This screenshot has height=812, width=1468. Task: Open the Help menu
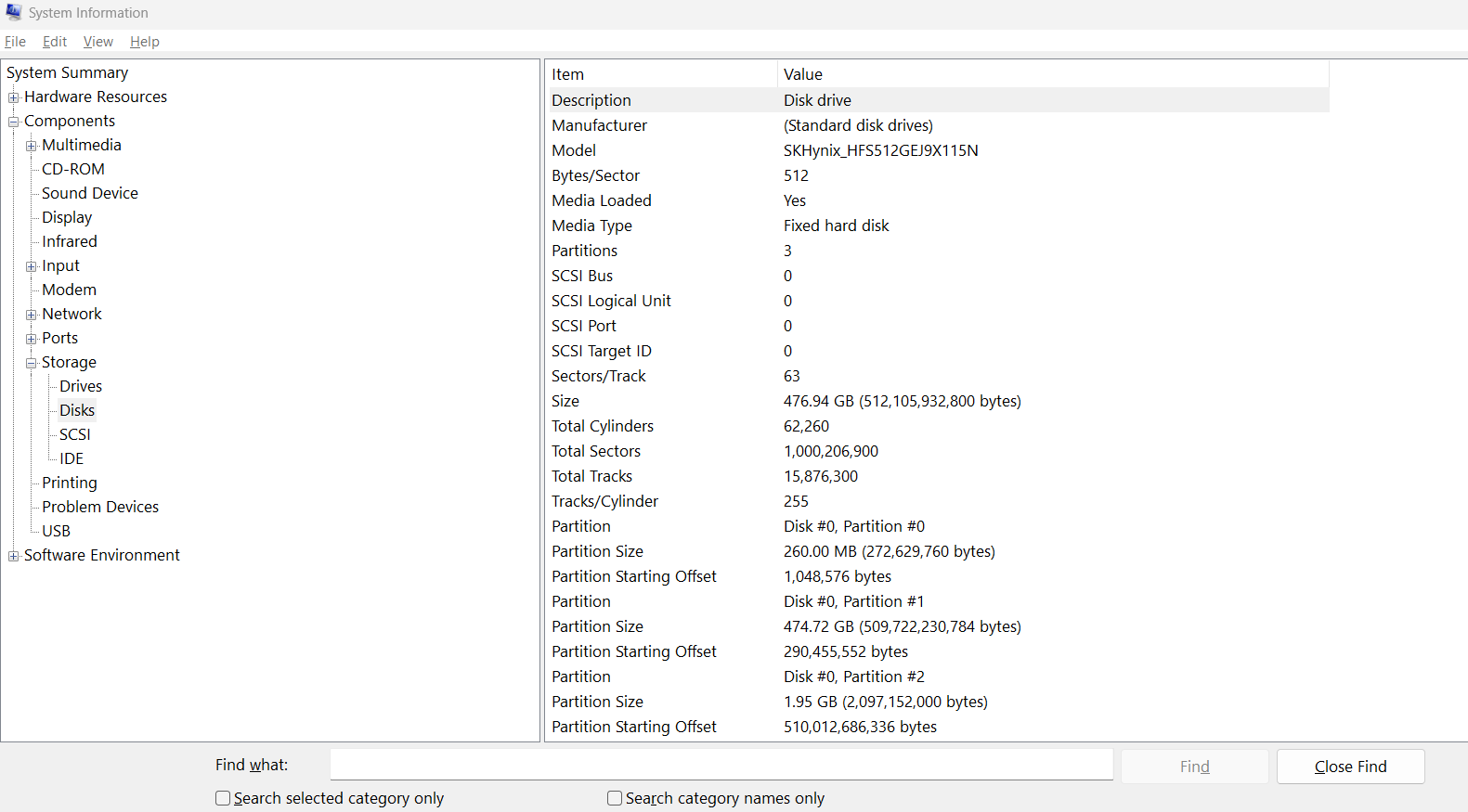coord(144,42)
